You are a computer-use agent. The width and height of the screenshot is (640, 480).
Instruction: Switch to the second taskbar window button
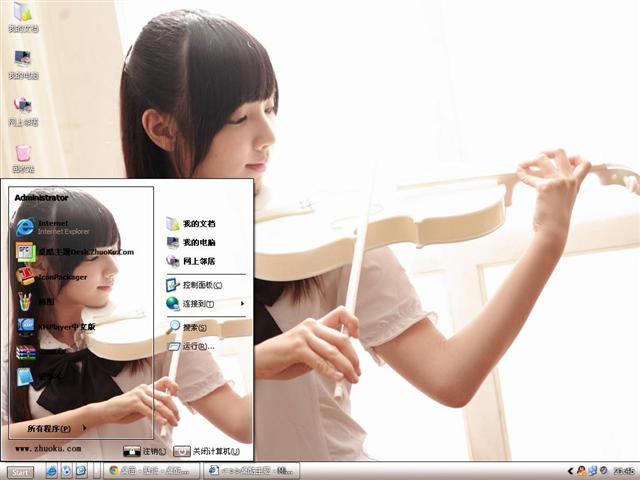(251, 471)
